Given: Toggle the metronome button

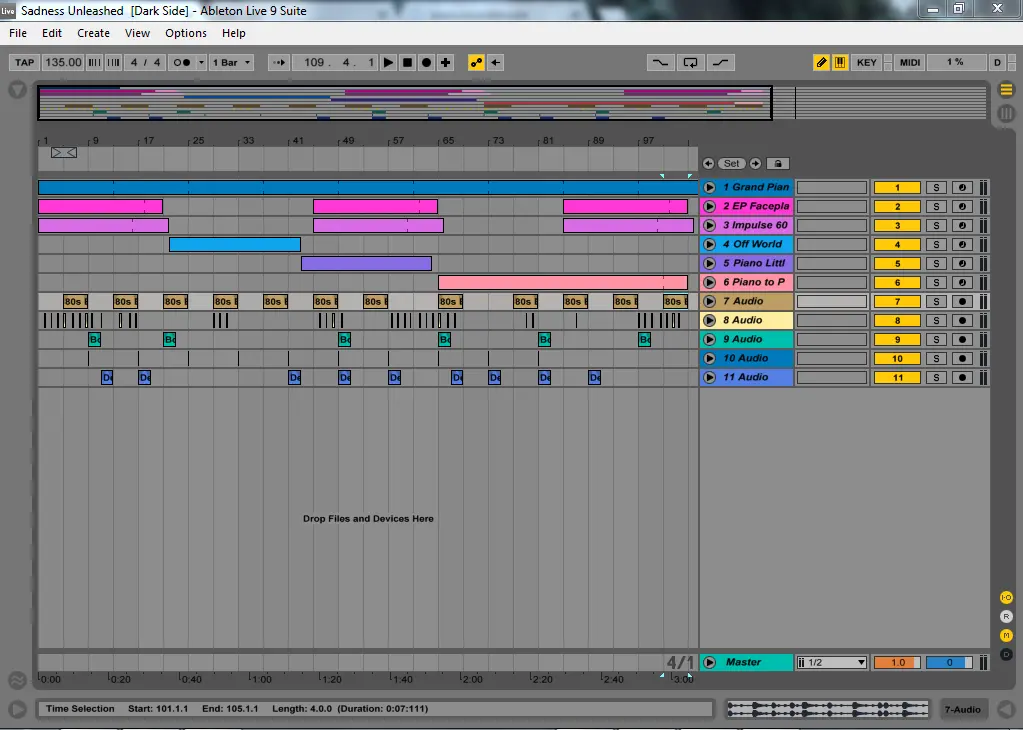Looking at the screenshot, I should (x=182, y=62).
